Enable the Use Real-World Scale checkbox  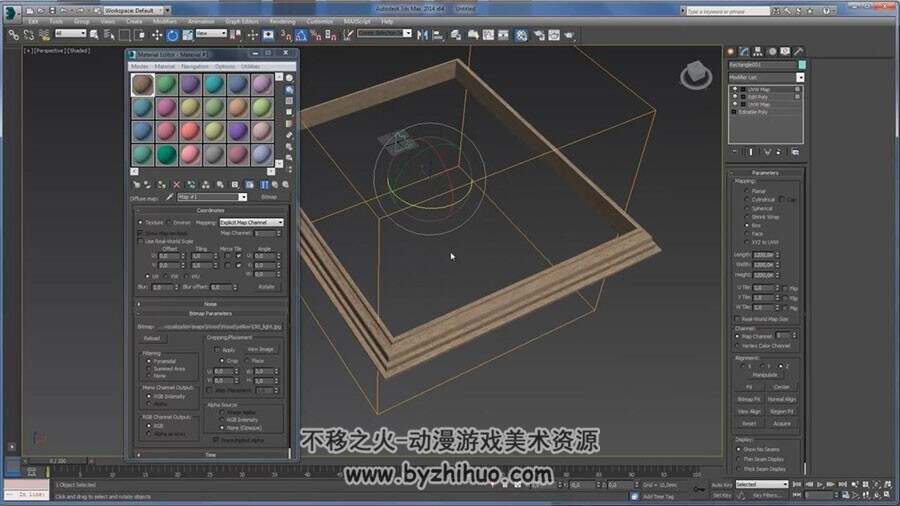pyautogui.click(x=141, y=242)
